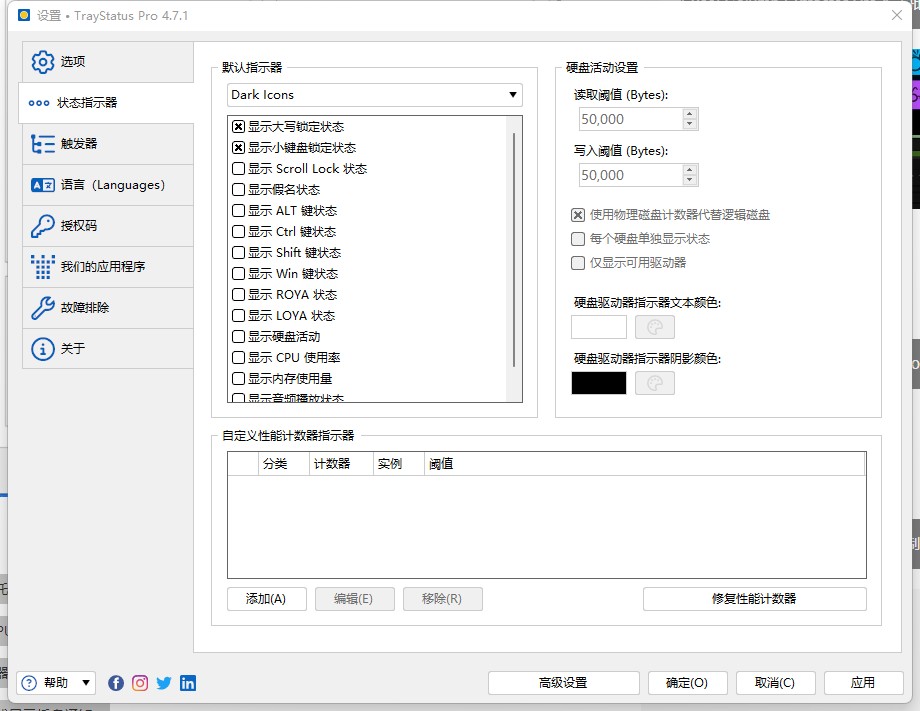
Task: Open 我们的应用程序 section
Action: [108, 267]
